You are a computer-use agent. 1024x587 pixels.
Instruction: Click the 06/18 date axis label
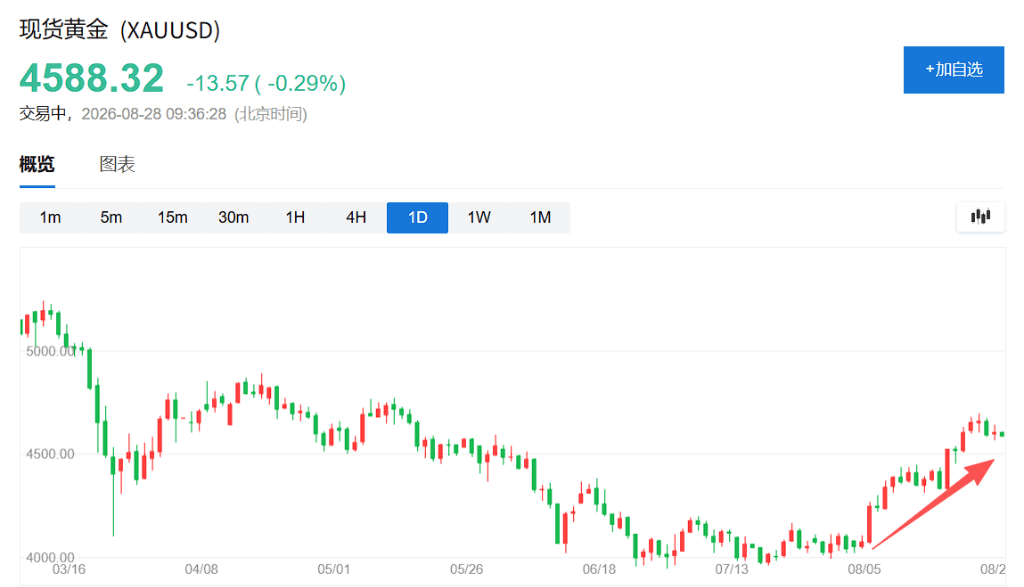coord(599,569)
